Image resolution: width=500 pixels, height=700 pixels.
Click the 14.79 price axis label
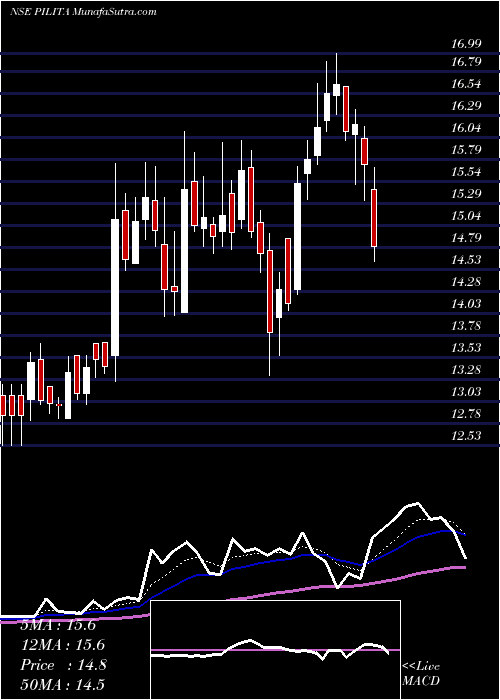466,238
